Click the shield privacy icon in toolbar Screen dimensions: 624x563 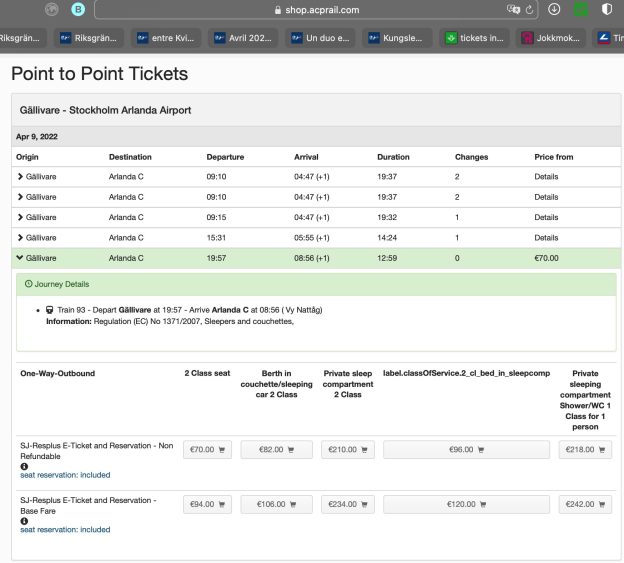click(606, 9)
